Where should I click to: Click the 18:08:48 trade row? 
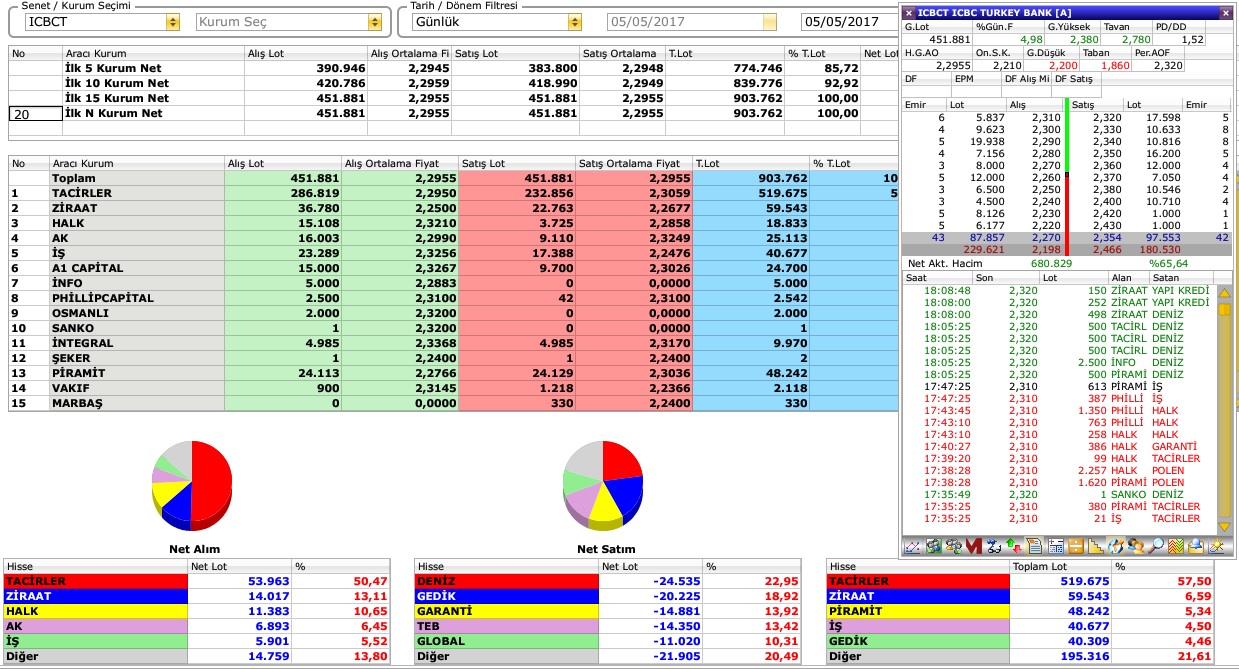[1059, 290]
